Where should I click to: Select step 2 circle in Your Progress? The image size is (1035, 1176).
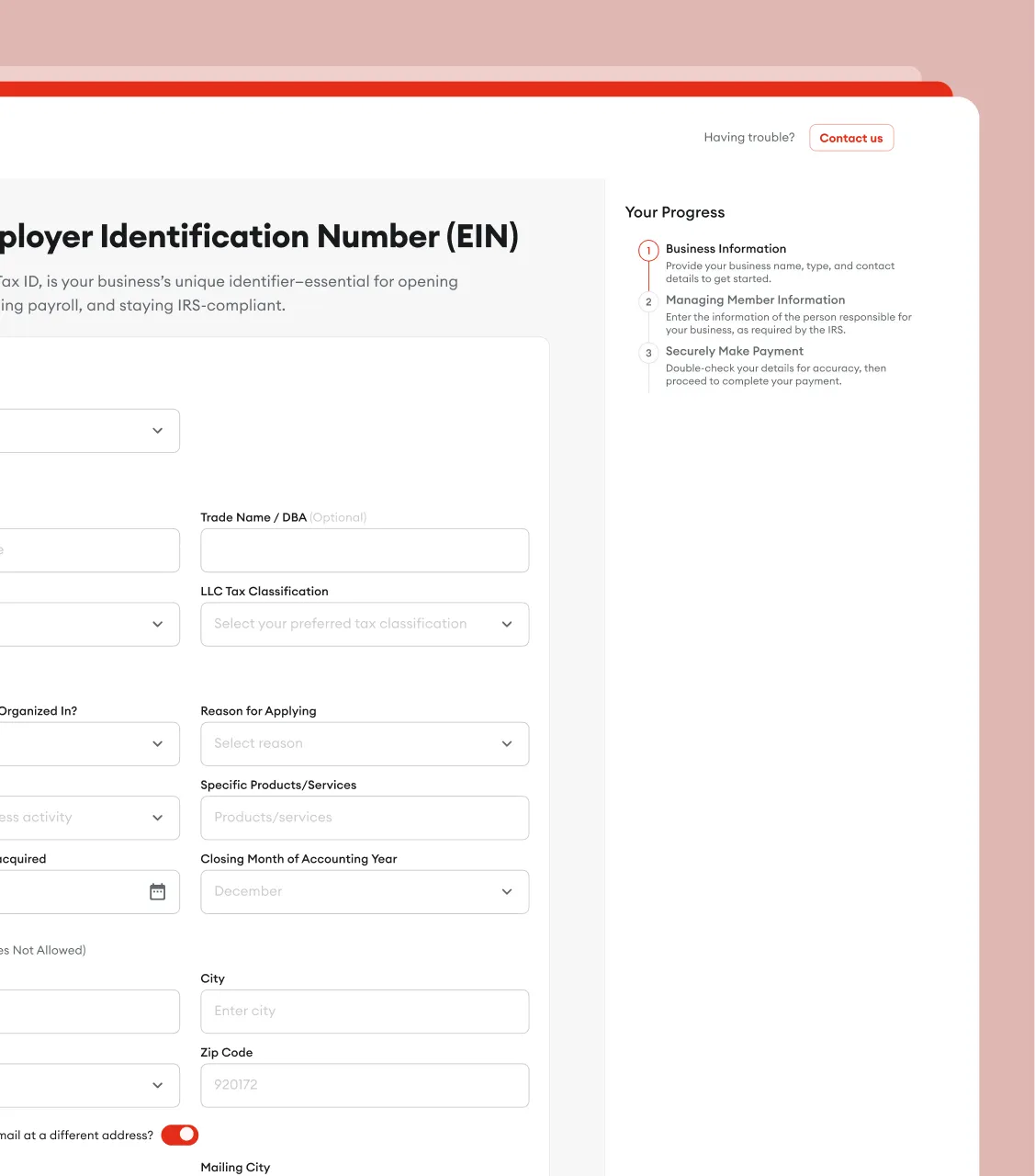click(648, 301)
